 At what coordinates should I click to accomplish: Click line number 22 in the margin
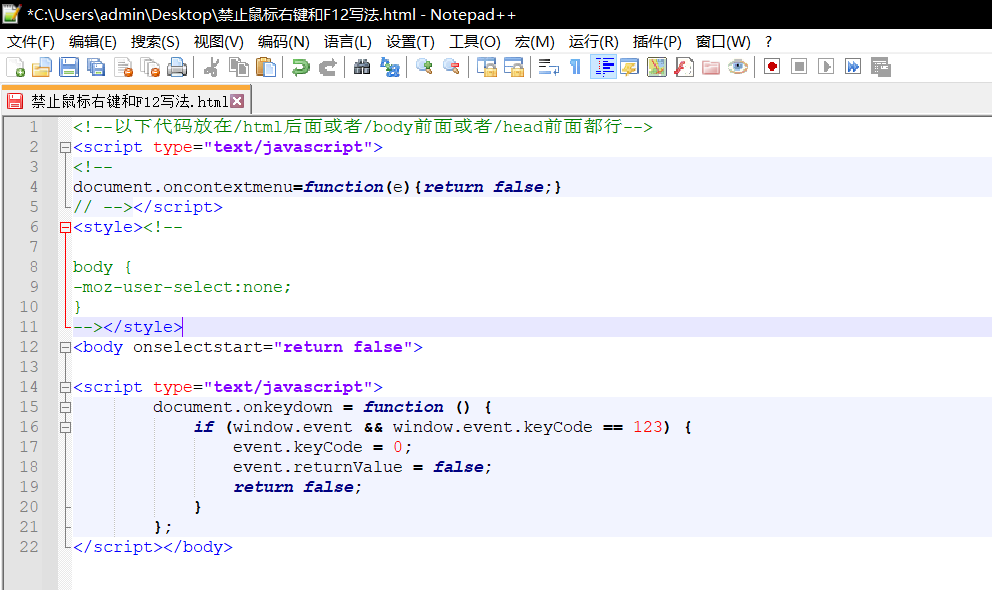(29, 547)
